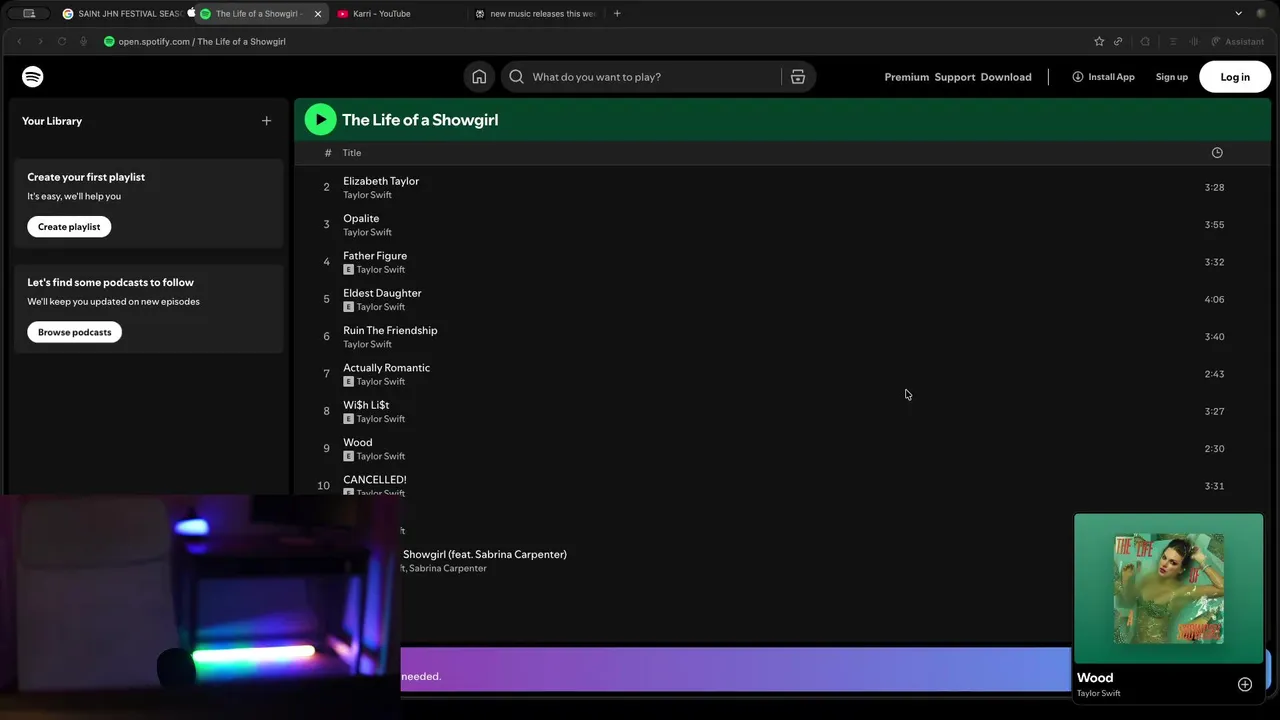Click Sabrina Carpenter artist link in last track
This screenshot has height=720, width=1280.
[x=448, y=568]
